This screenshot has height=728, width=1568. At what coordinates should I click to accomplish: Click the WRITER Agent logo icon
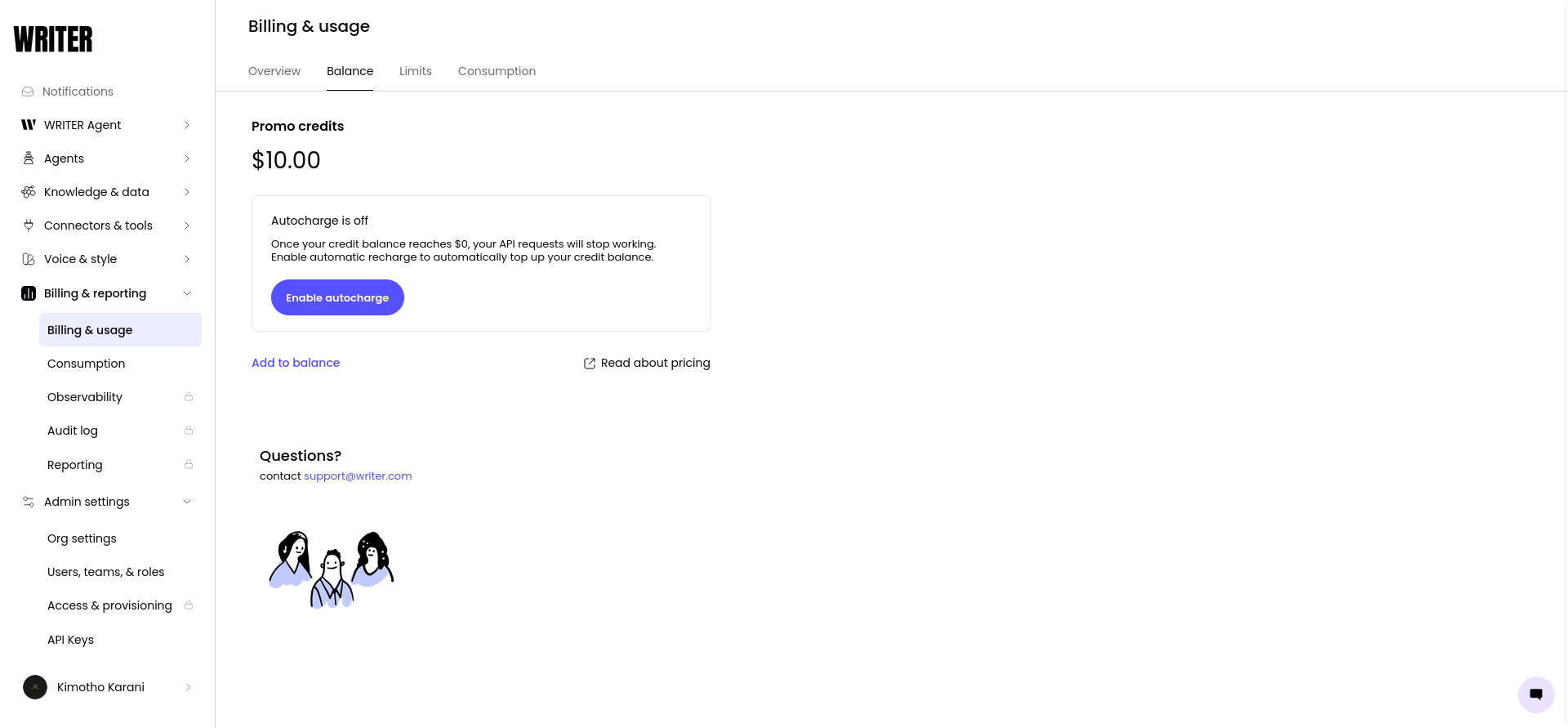(29, 125)
